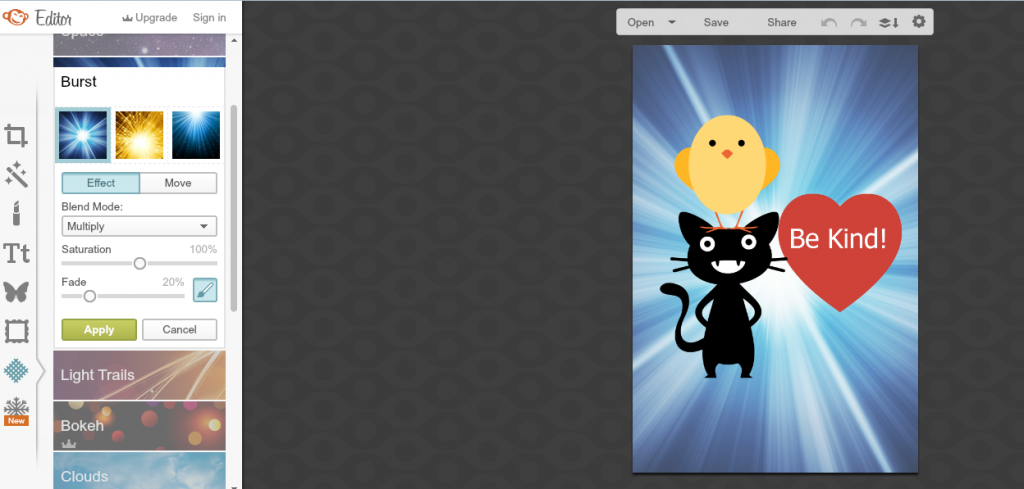The height and width of the screenshot is (489, 1024).
Task: Open the butterfly Overlays tool
Action: click(x=16, y=292)
